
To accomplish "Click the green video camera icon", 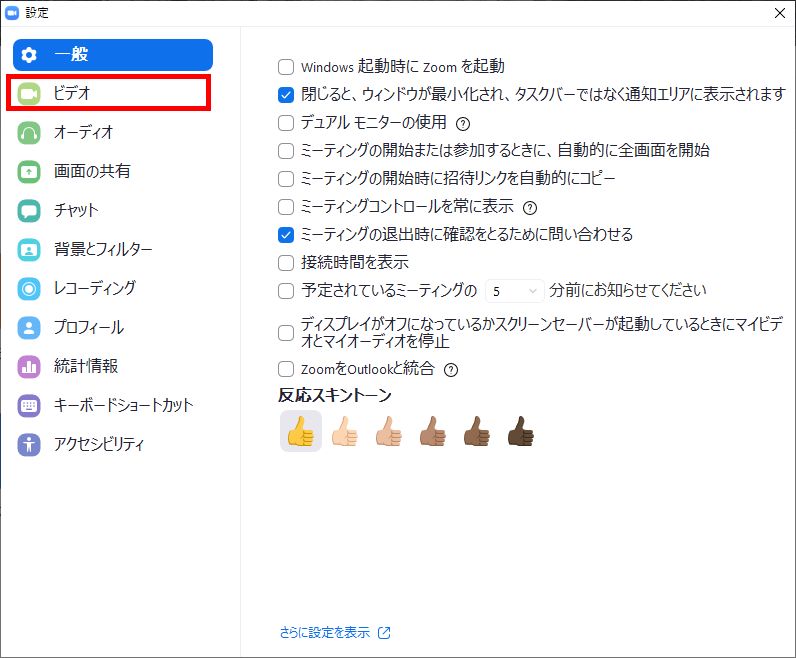I will click(x=29, y=93).
